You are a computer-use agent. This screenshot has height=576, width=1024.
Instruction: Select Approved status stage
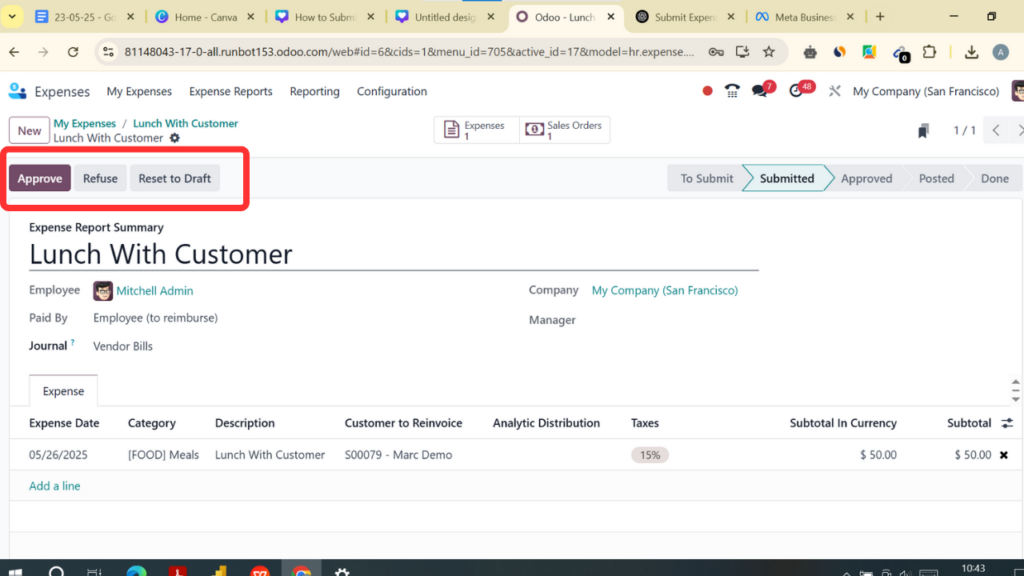point(866,178)
